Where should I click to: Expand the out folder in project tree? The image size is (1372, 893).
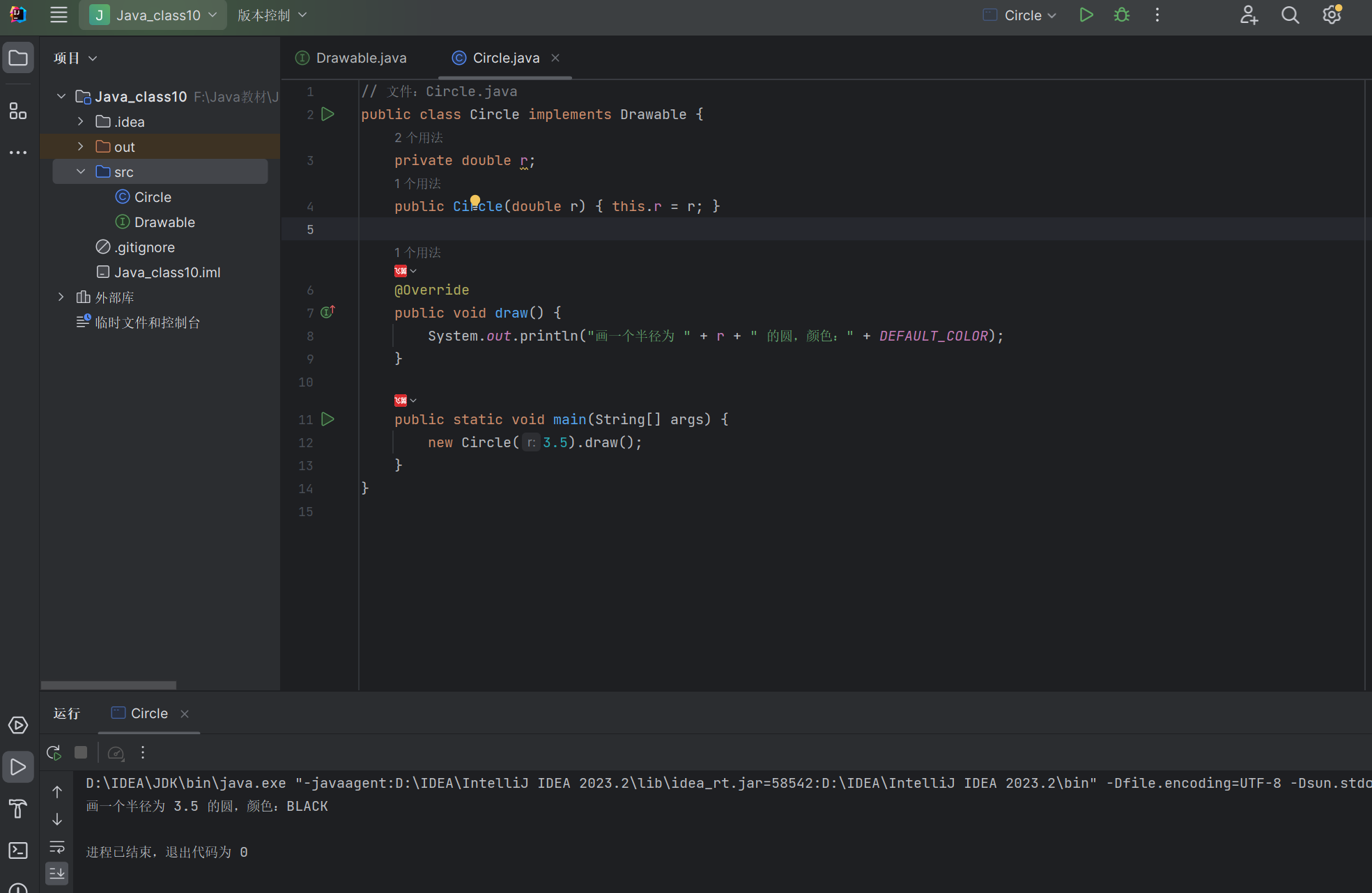pyautogui.click(x=81, y=146)
